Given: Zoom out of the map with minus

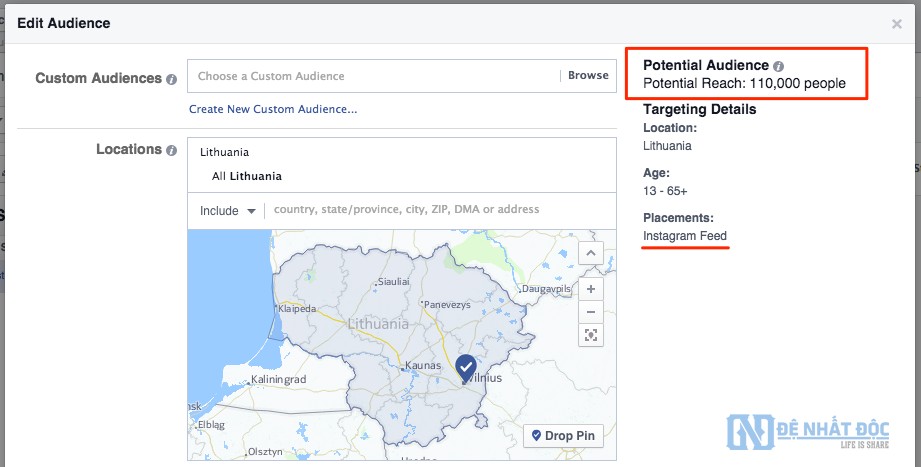Looking at the screenshot, I should pyautogui.click(x=591, y=311).
